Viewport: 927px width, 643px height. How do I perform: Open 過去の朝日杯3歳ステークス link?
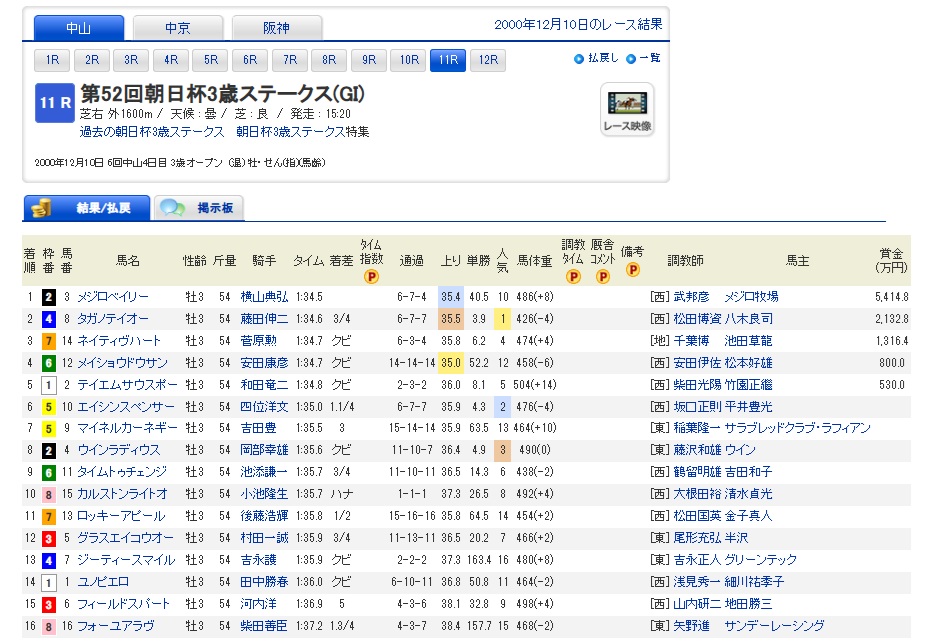152,132
